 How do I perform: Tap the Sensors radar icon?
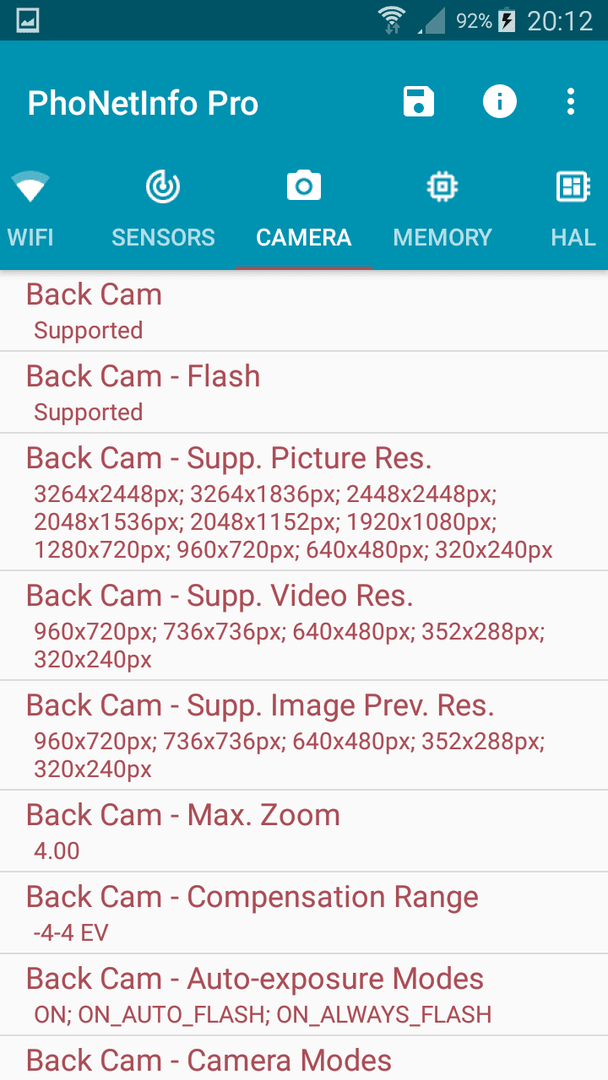163,187
